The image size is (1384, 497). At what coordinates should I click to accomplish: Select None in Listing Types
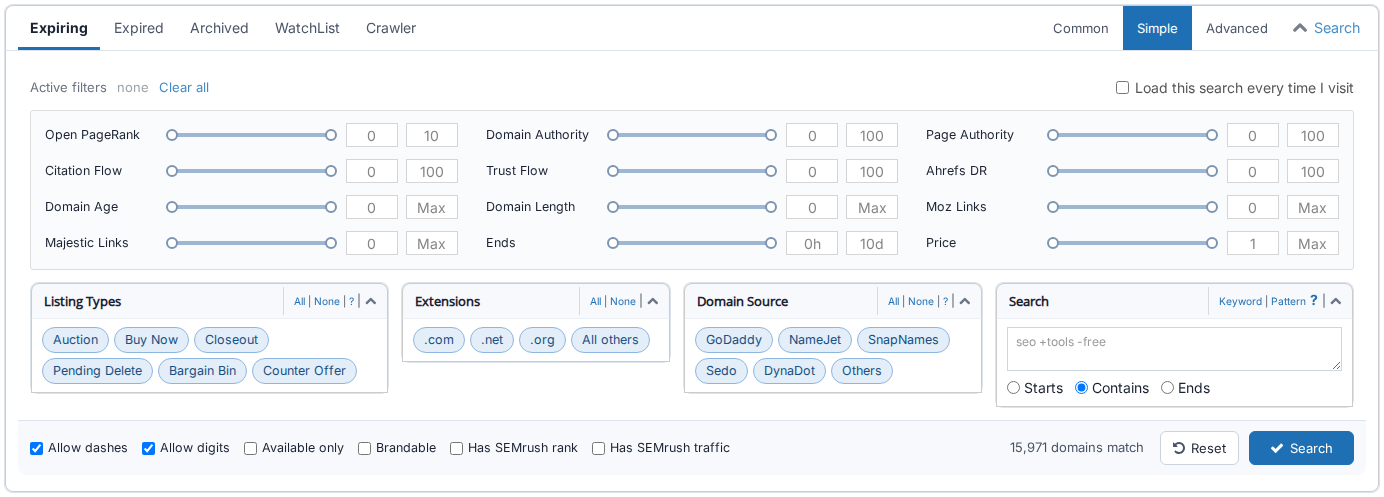[327, 301]
